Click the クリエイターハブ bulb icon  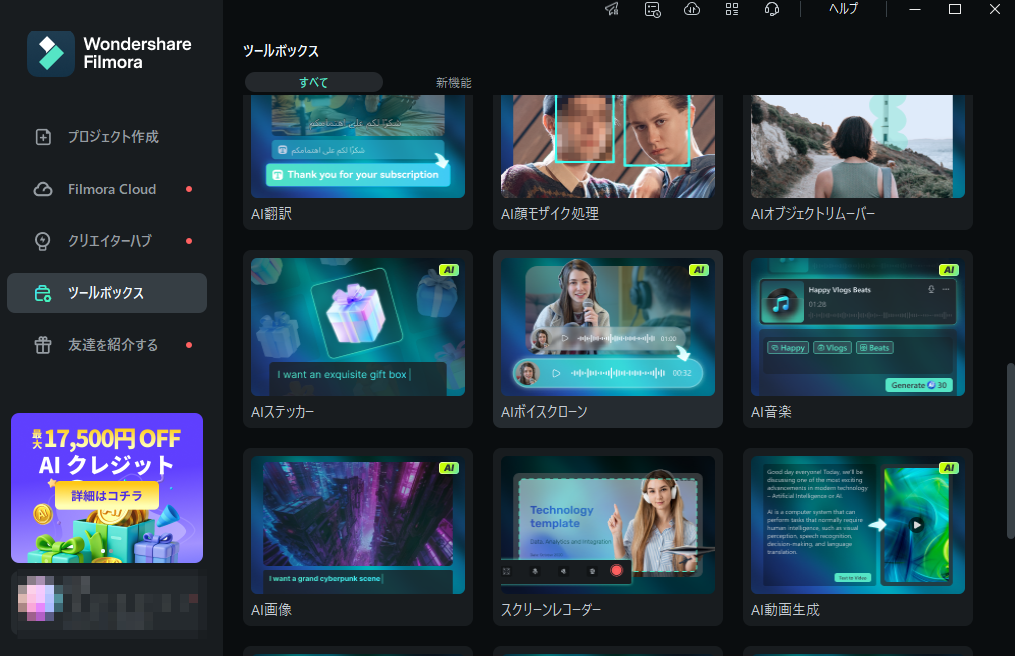point(43,241)
